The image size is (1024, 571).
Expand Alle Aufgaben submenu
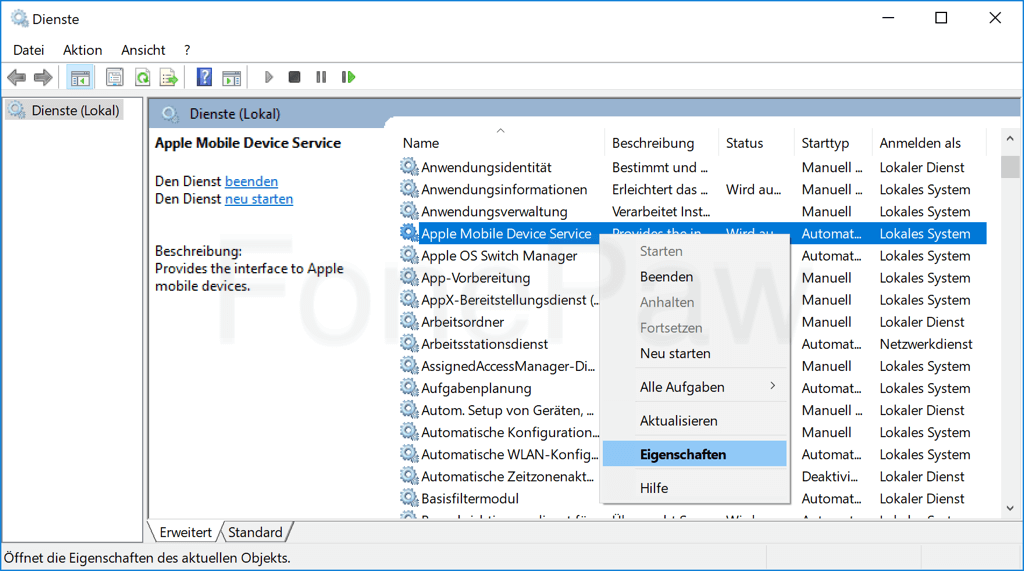click(x=694, y=387)
